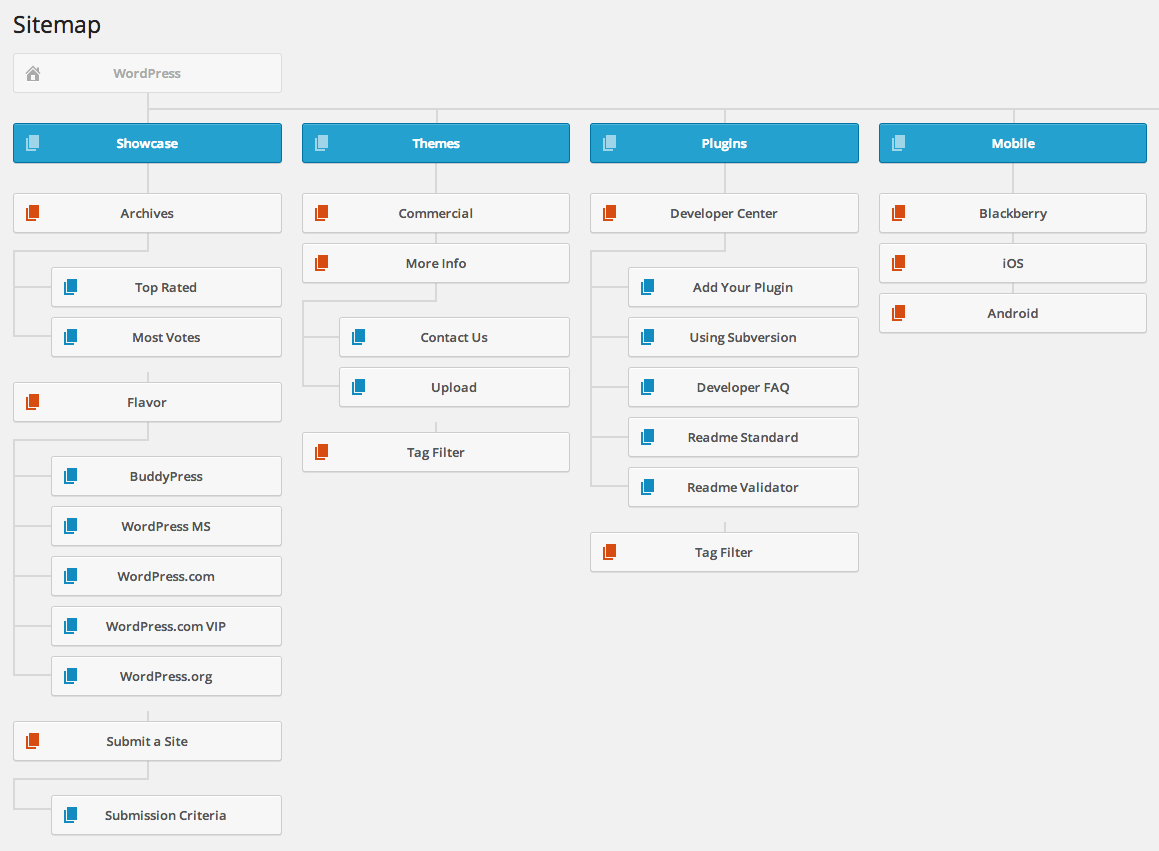Click the blue icon on Readme Standard
Image resolution: width=1159 pixels, height=851 pixels.
[648, 437]
